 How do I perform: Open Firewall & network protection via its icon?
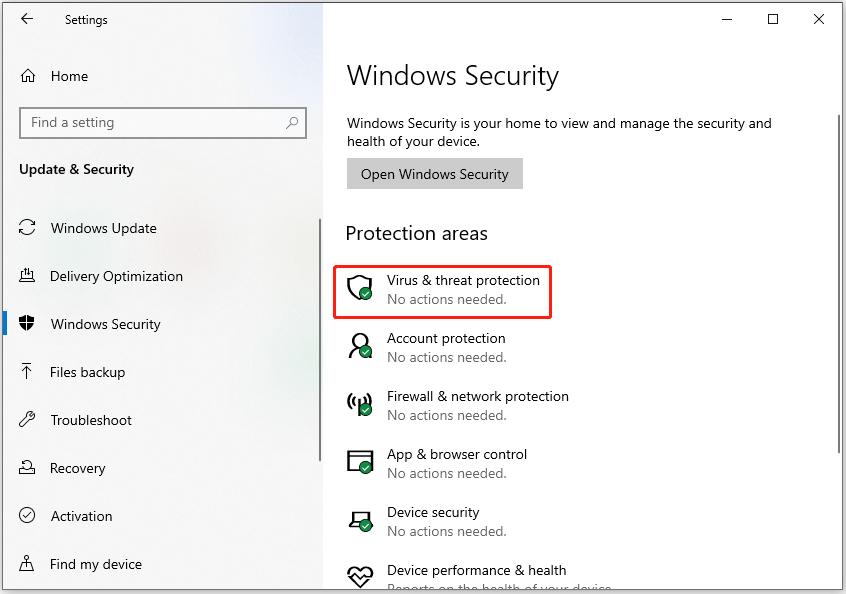(x=360, y=403)
